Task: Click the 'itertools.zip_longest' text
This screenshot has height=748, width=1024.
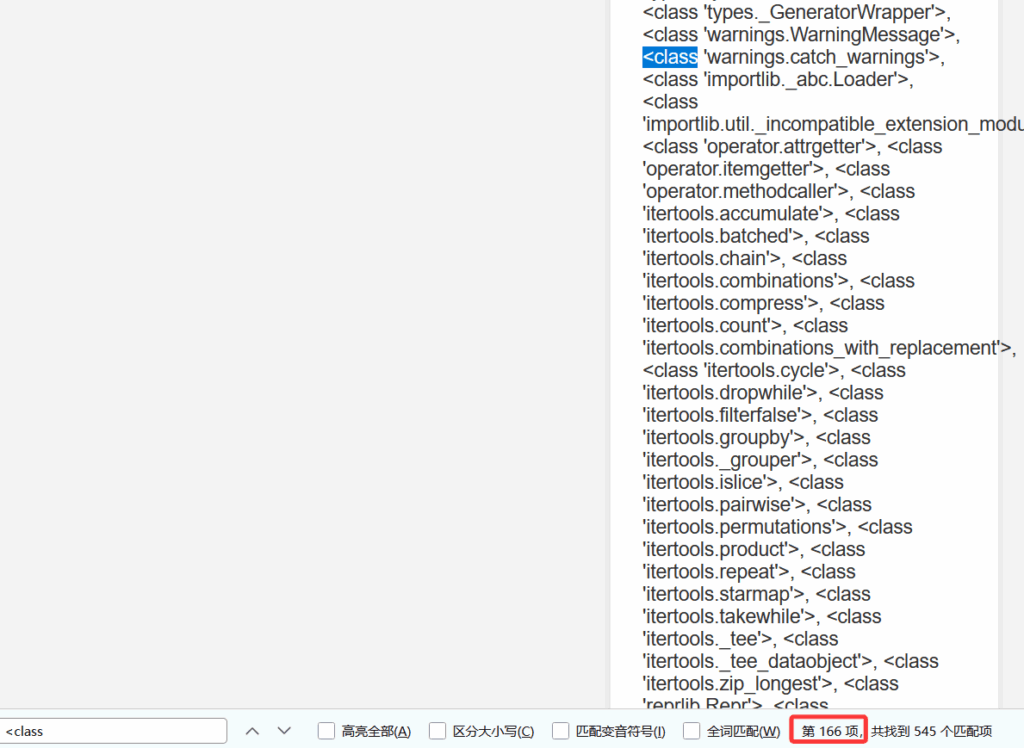Action: pyautogui.click(x=740, y=684)
